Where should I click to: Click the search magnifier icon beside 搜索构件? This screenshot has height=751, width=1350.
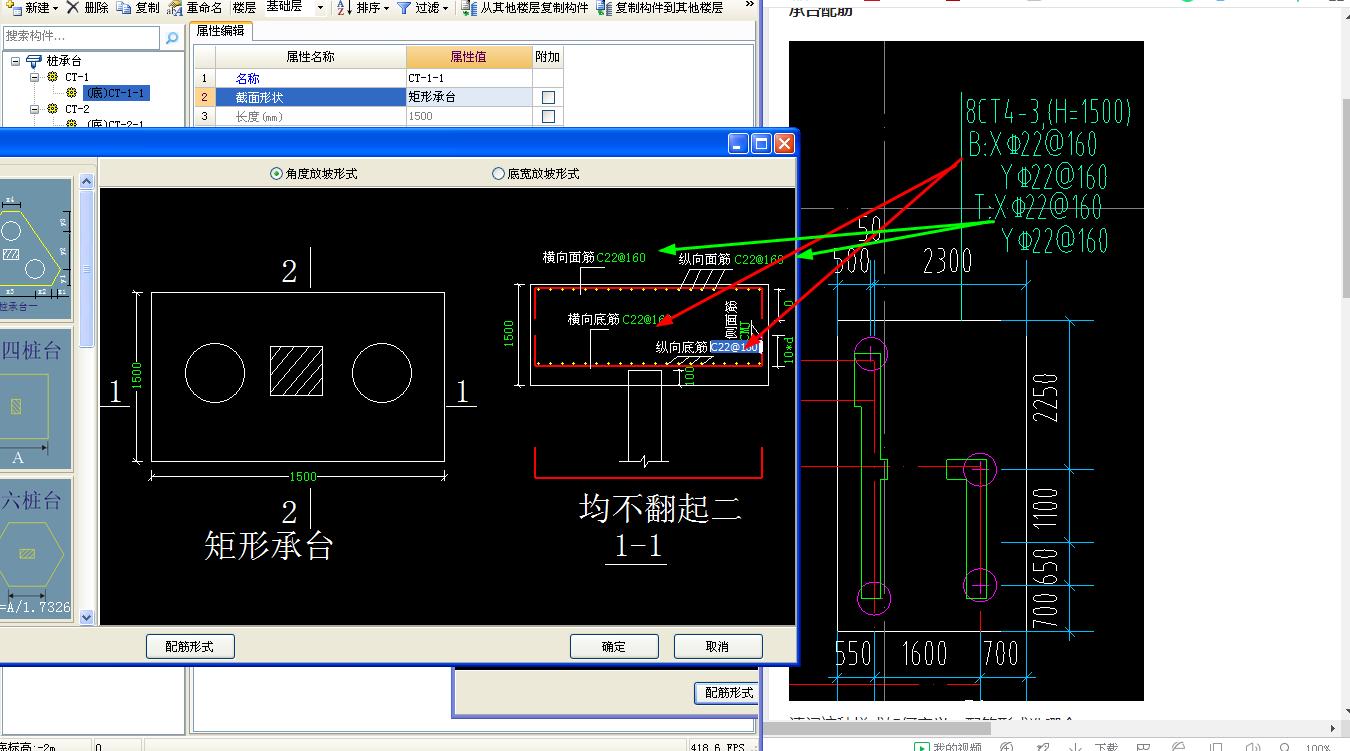click(172, 38)
